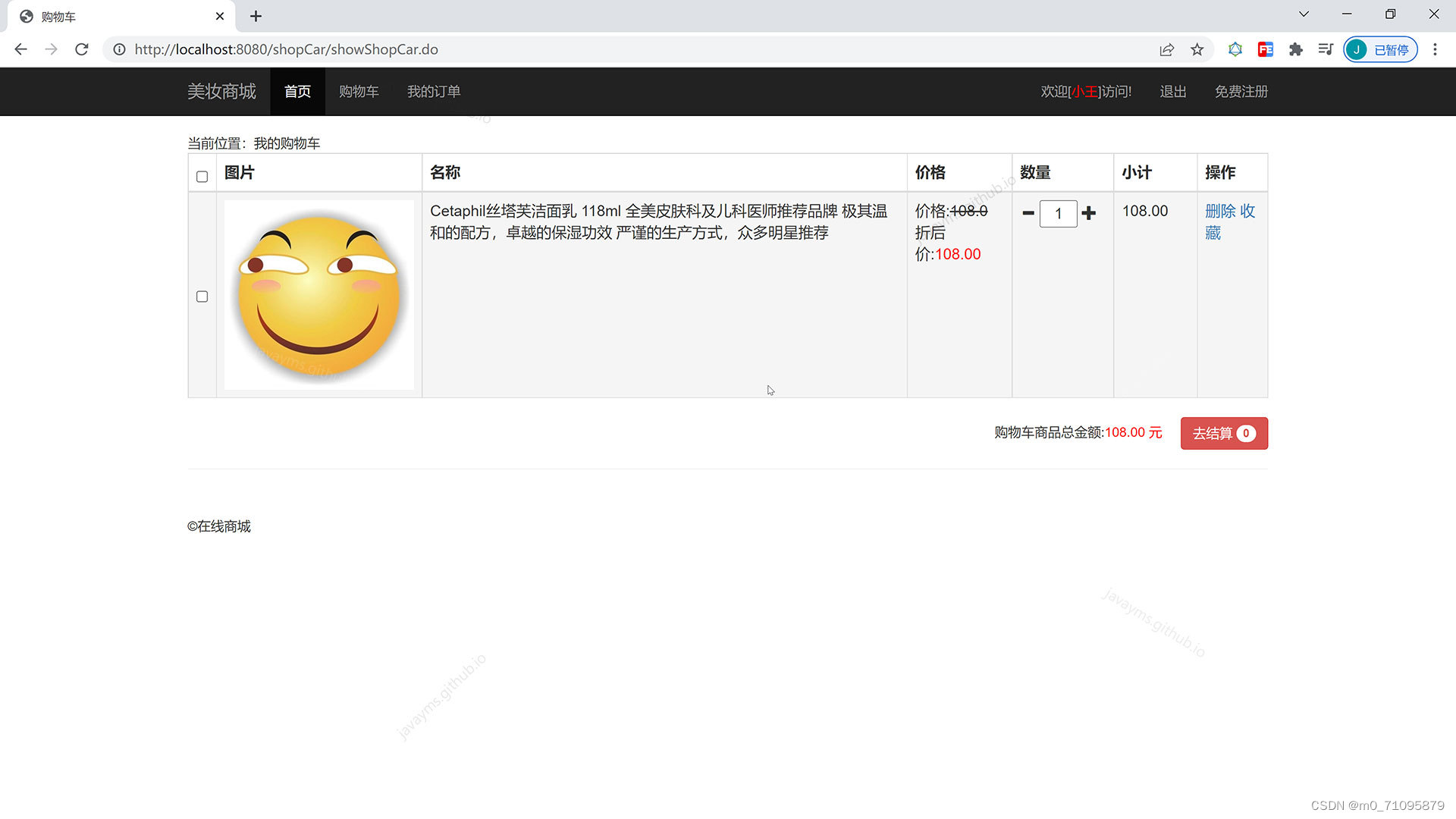Bookmark the page with the star icon
The width and height of the screenshot is (1456, 819).
tap(1197, 49)
